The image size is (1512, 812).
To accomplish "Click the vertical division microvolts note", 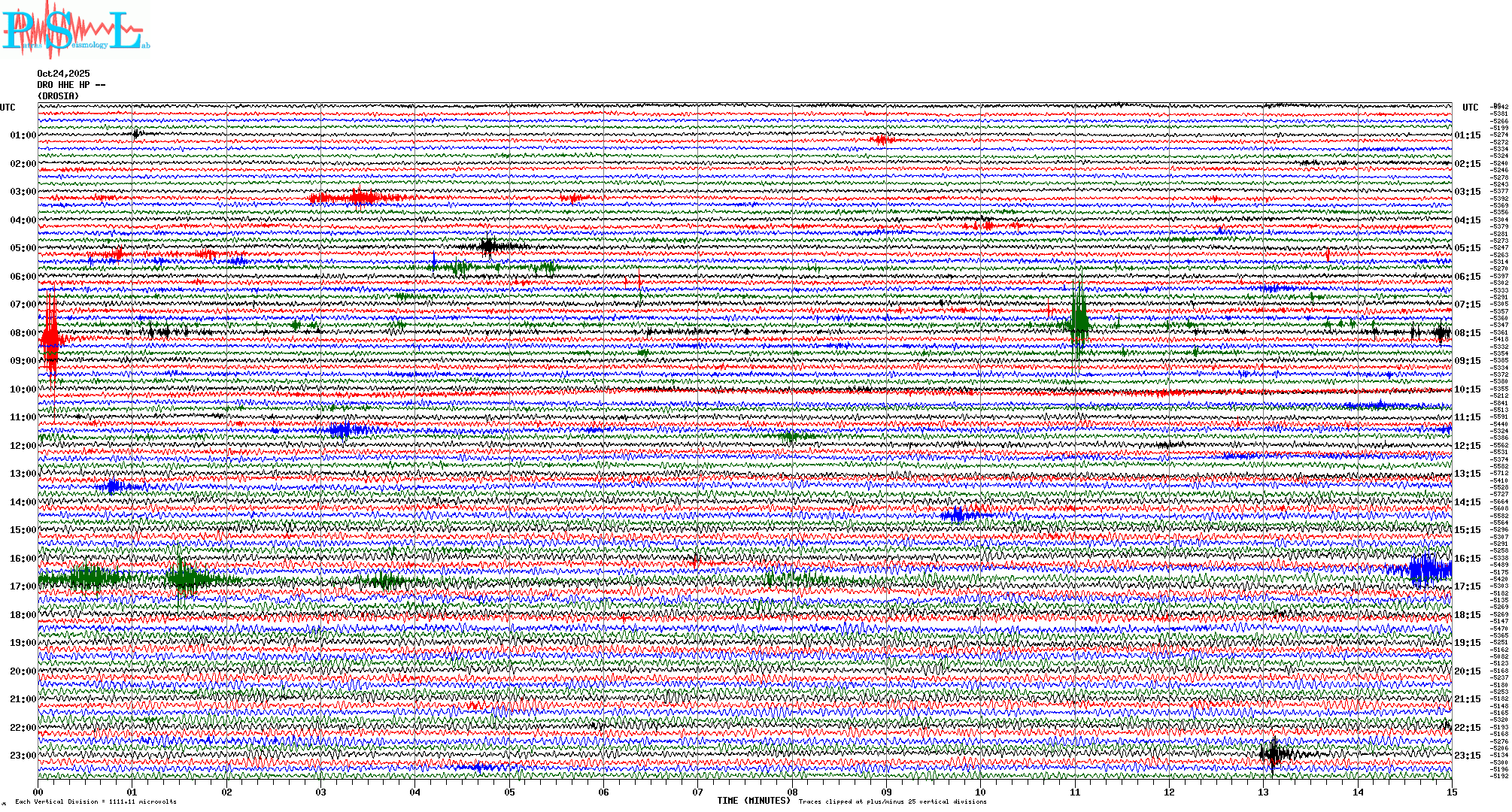I will (x=96, y=801).
